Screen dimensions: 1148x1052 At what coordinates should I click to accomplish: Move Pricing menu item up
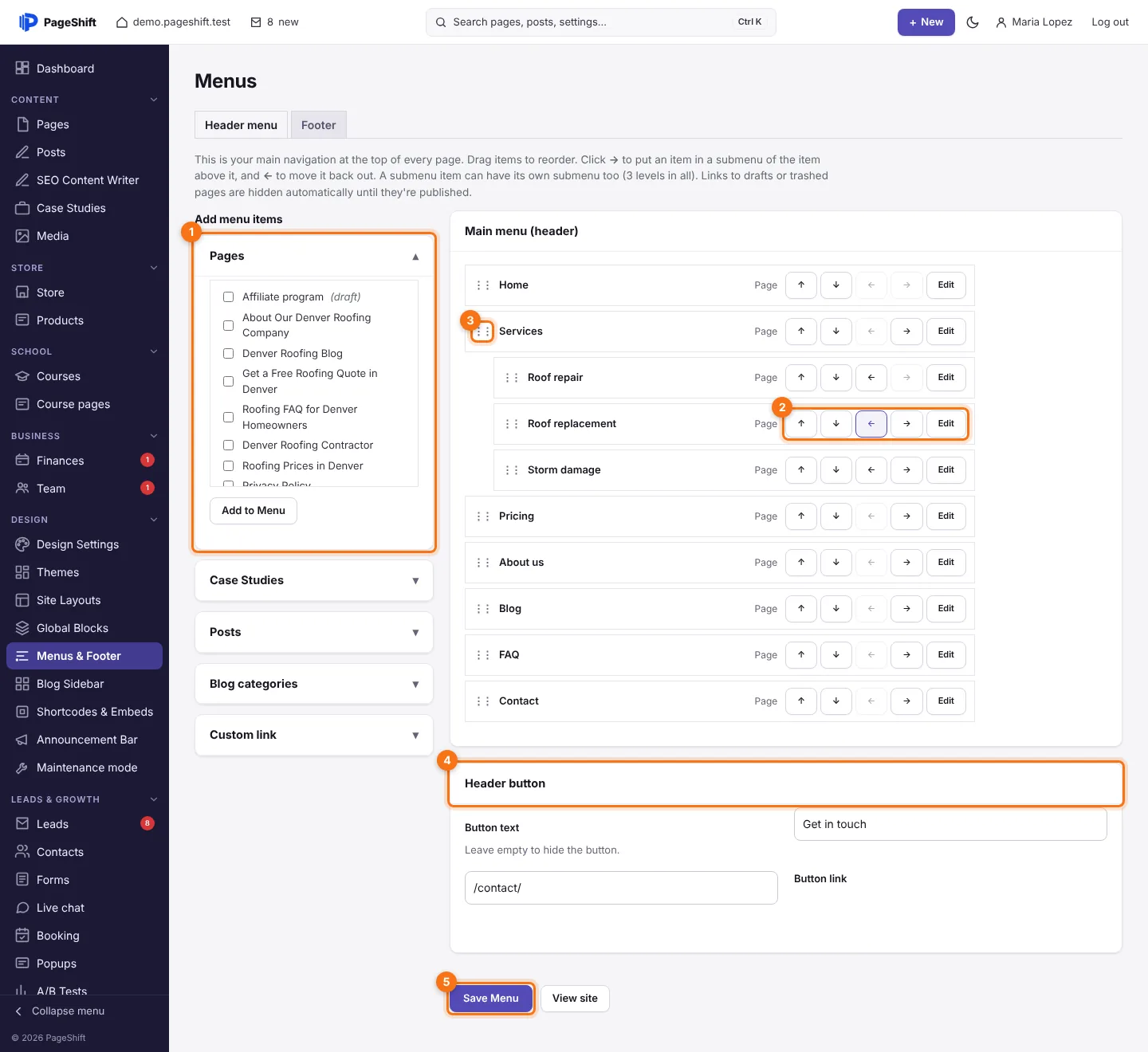coord(801,516)
